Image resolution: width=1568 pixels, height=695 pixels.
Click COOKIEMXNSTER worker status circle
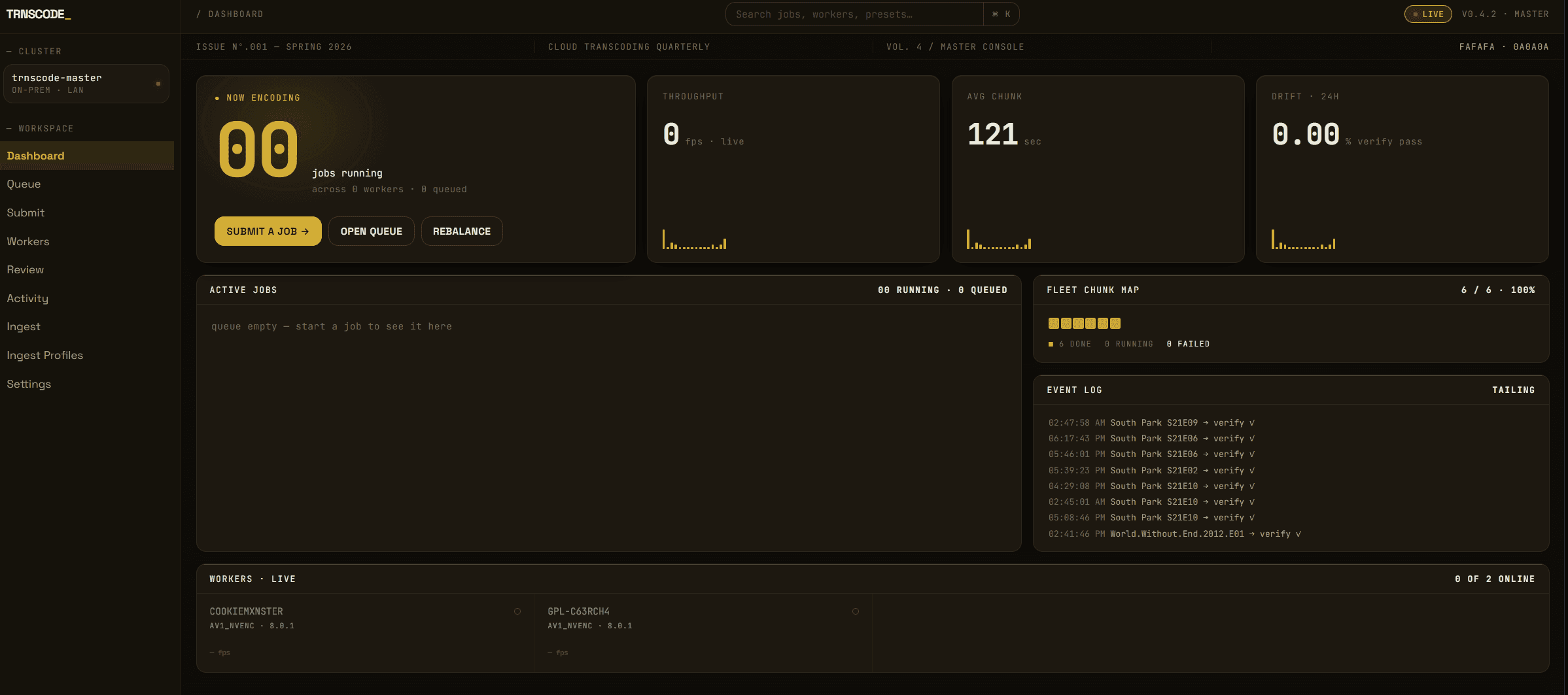(x=517, y=611)
